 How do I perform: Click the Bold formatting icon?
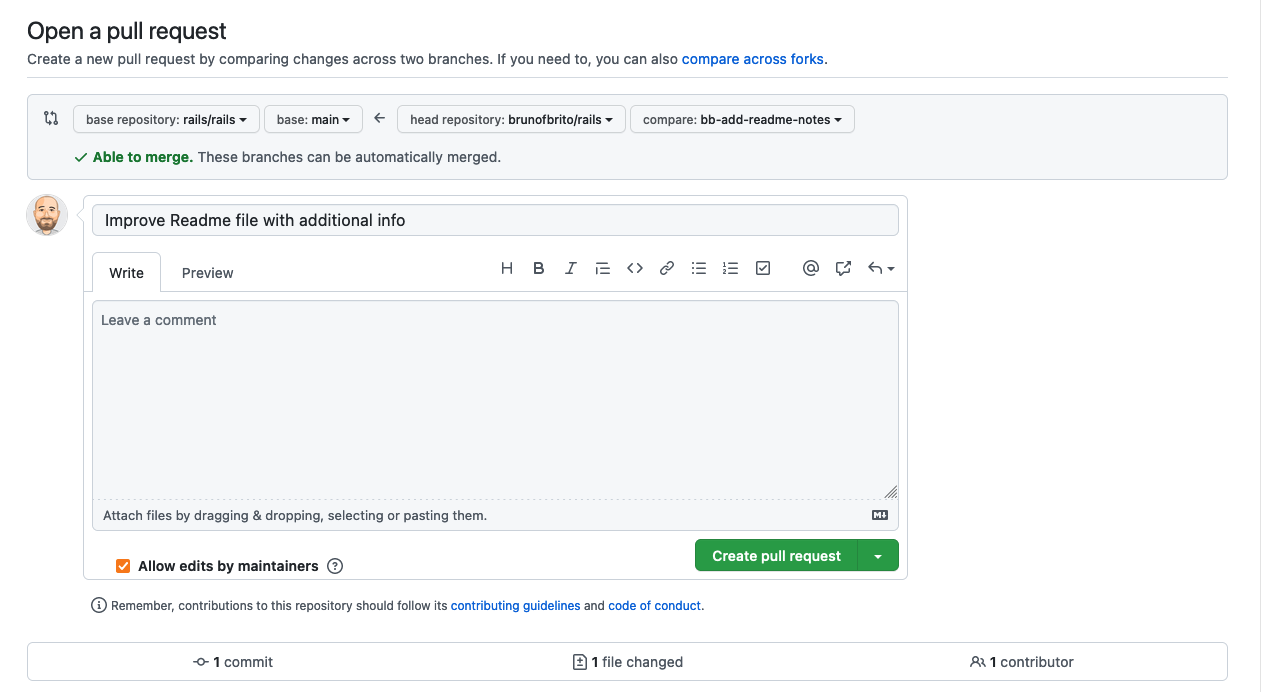(x=538, y=268)
